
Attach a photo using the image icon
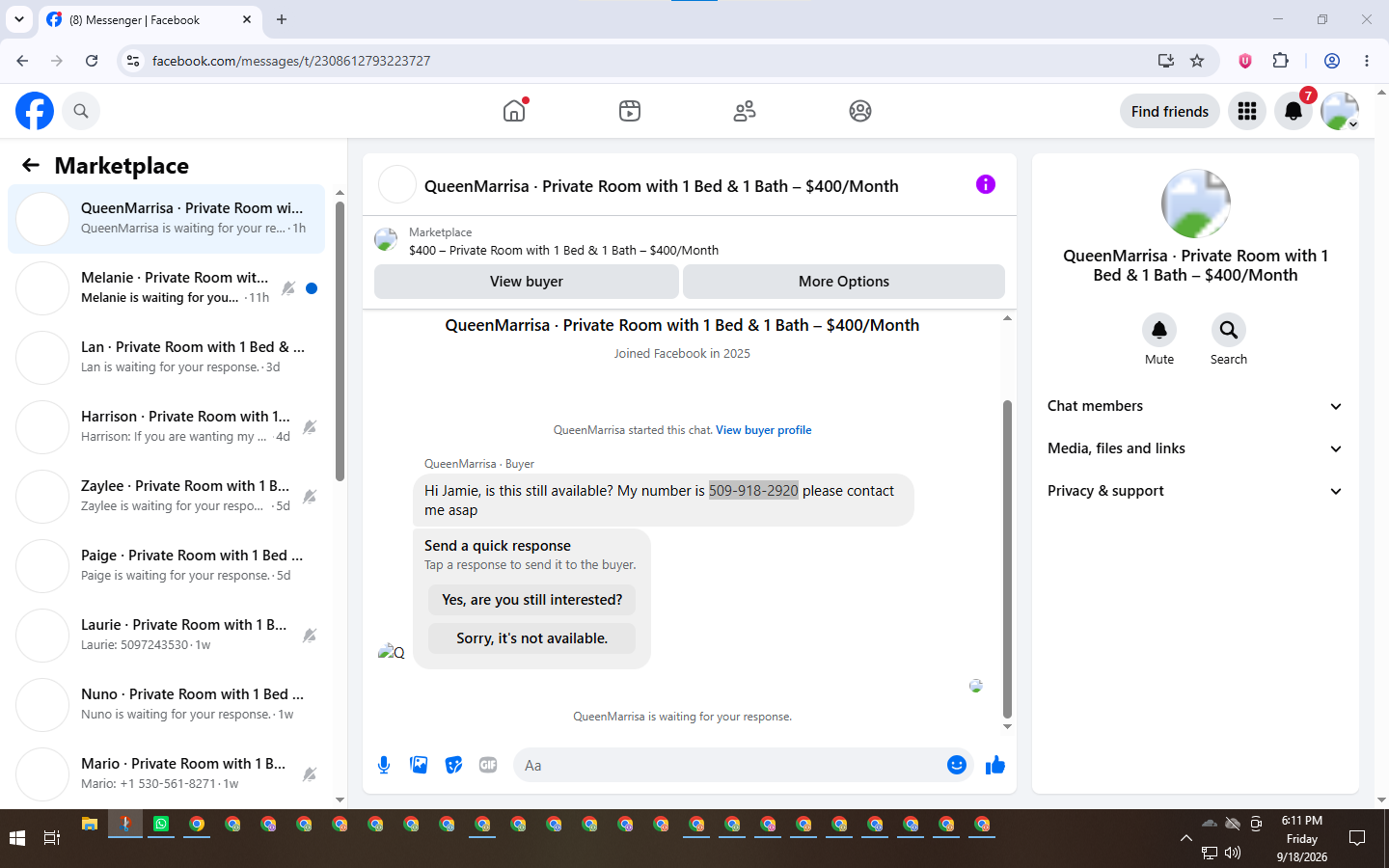[419, 765]
